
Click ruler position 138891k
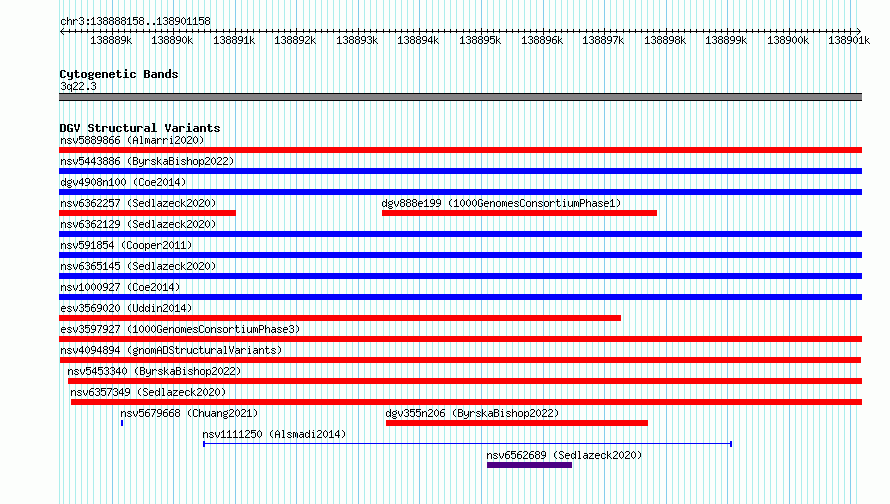(234, 41)
